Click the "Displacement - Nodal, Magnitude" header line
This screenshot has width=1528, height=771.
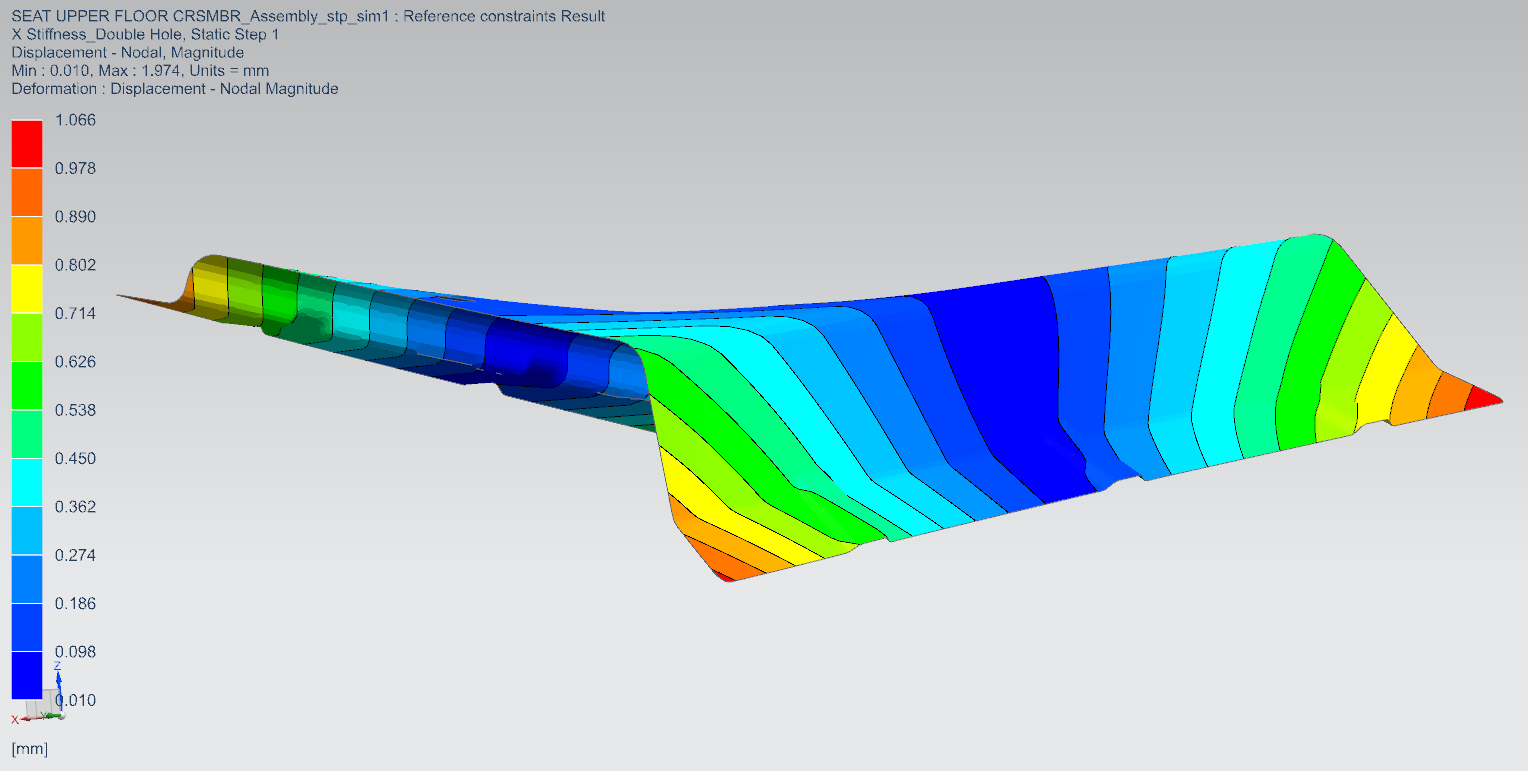[127, 52]
